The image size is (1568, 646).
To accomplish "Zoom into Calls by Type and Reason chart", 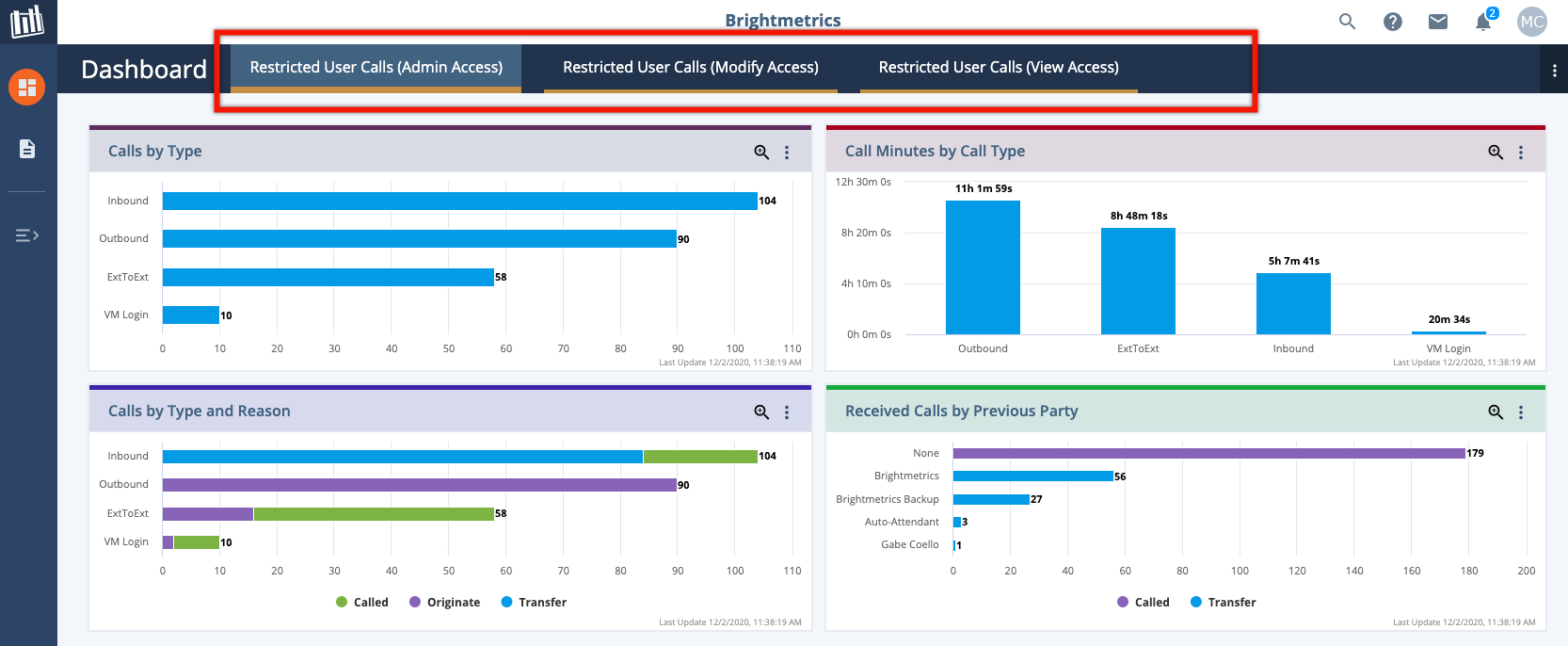I will (761, 412).
